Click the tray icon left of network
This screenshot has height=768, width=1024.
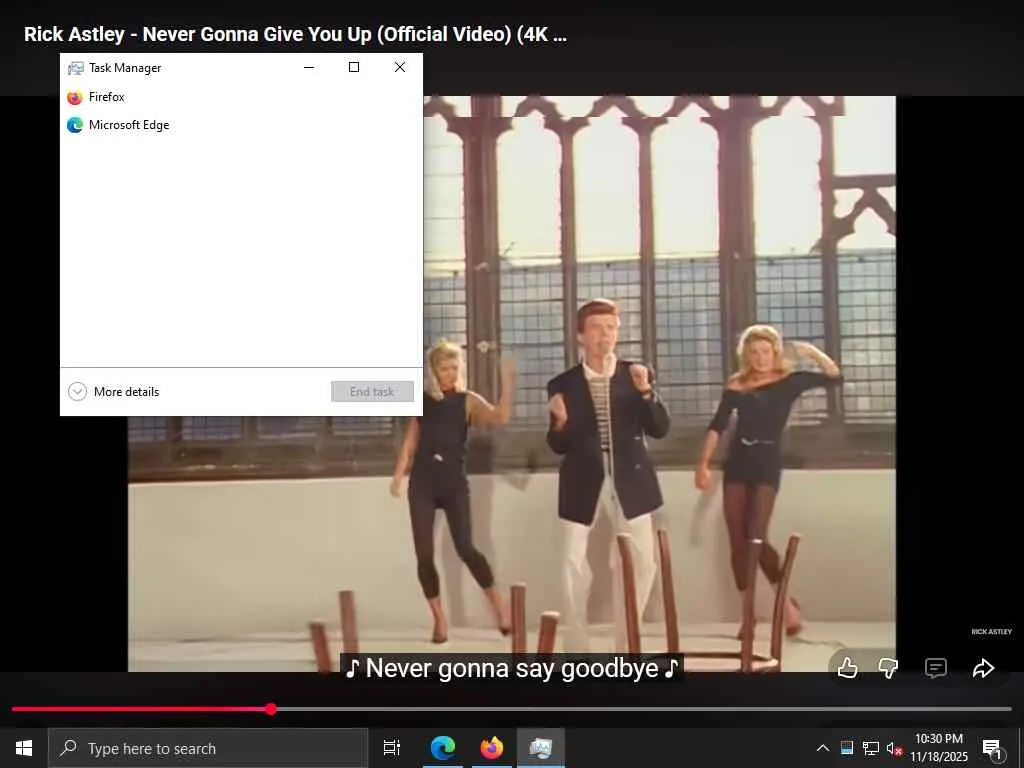847,748
